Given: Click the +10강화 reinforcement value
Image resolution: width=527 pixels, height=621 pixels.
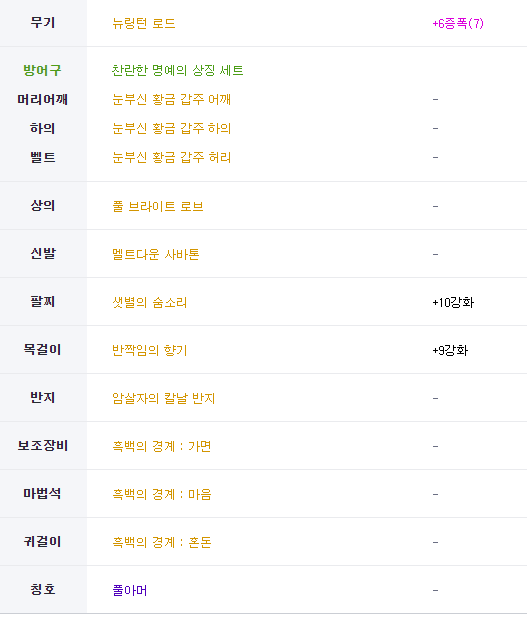Looking at the screenshot, I should coord(453,303).
